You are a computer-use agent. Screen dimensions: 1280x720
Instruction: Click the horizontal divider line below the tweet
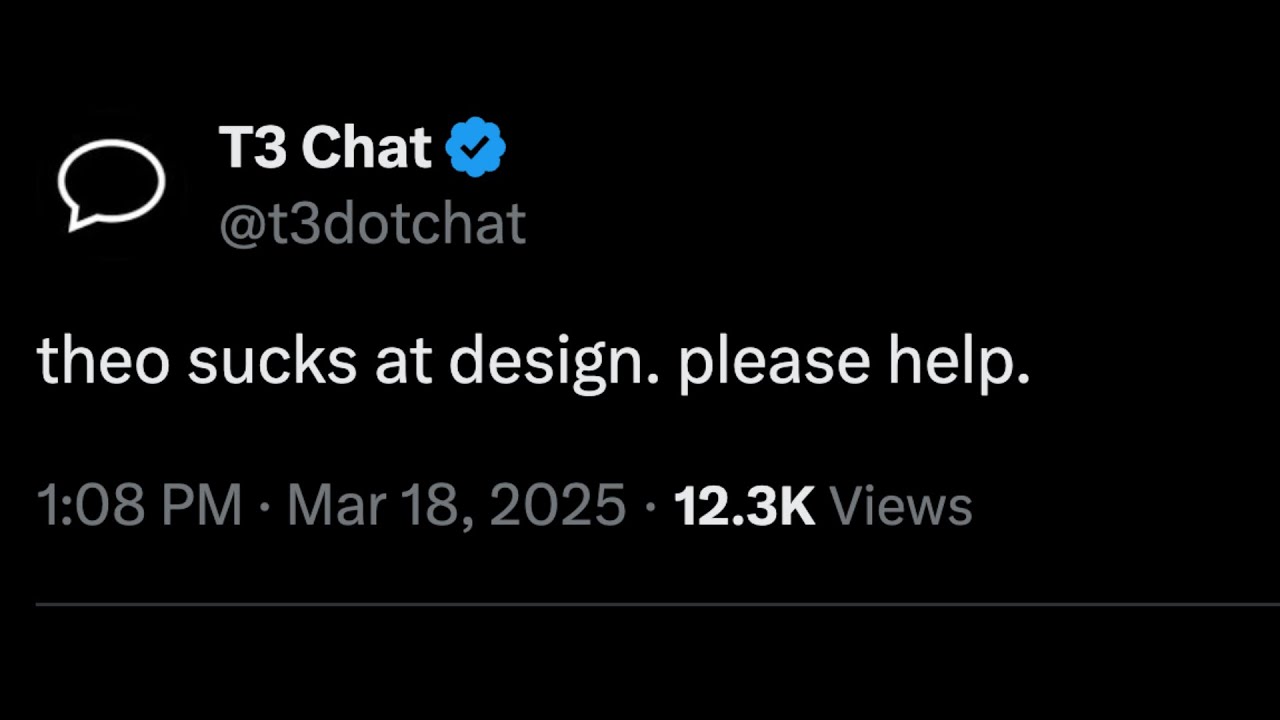coord(640,604)
